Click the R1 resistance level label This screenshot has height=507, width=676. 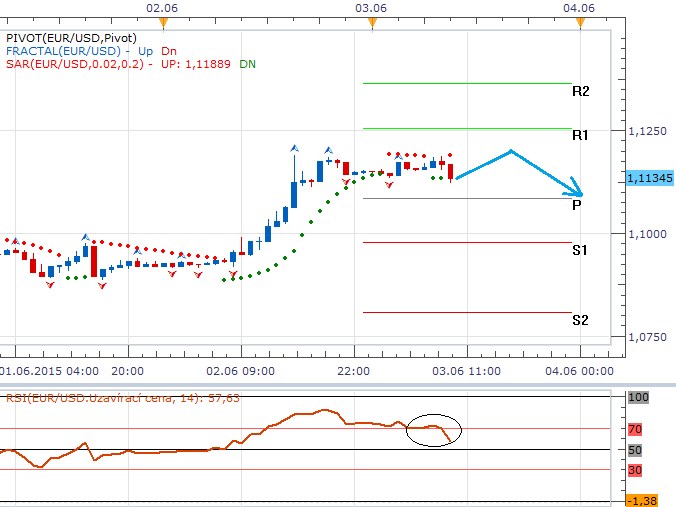click(x=580, y=135)
